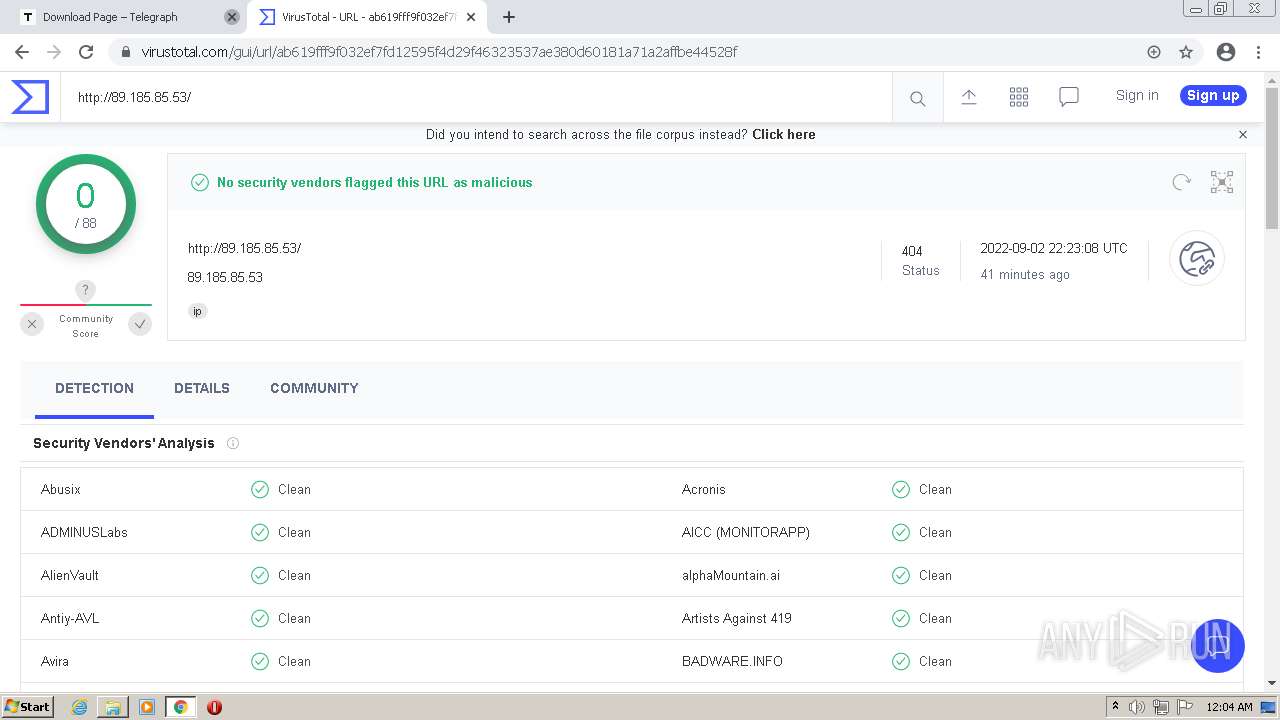This screenshot has height=720, width=1280.
Task: Click the Sign up button
Action: 1213,95
